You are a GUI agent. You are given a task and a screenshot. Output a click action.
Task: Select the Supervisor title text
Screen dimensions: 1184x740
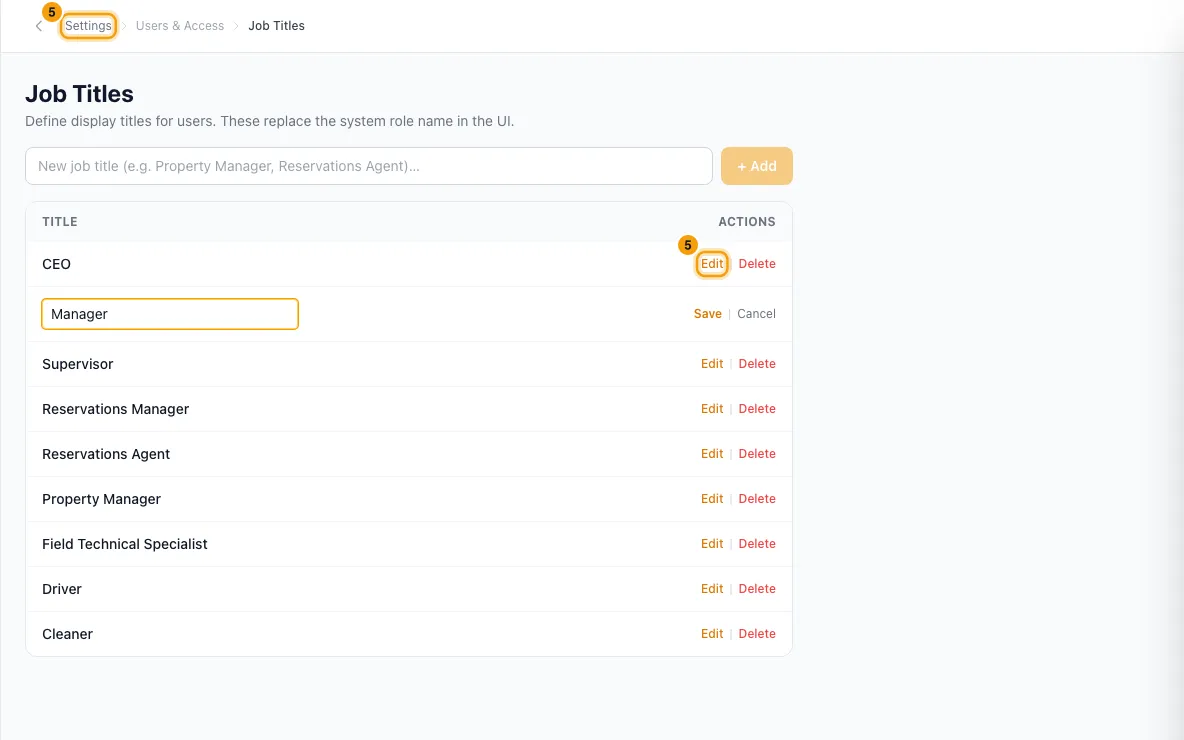click(x=78, y=364)
